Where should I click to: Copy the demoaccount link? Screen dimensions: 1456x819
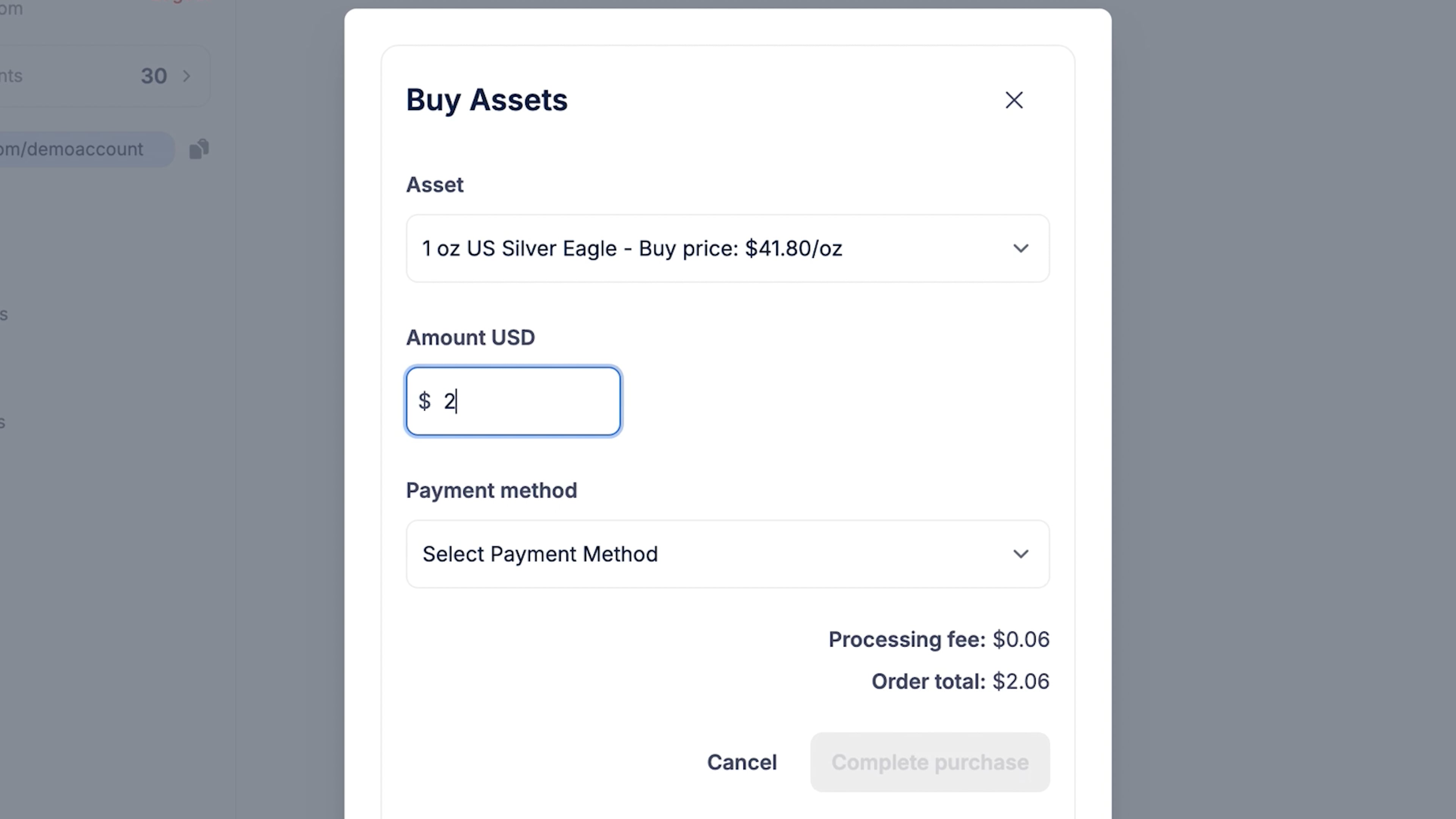199,149
